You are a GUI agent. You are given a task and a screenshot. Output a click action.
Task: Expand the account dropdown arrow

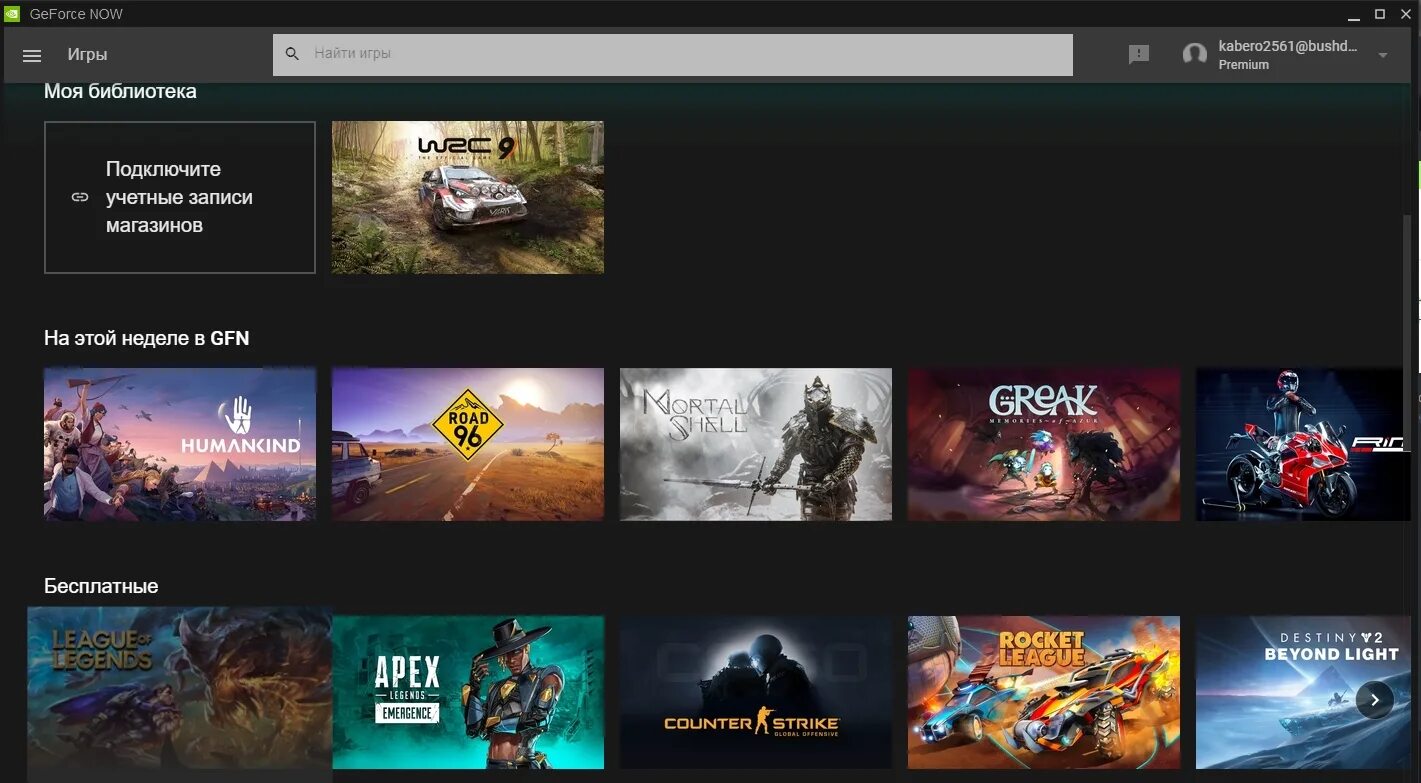click(x=1383, y=56)
